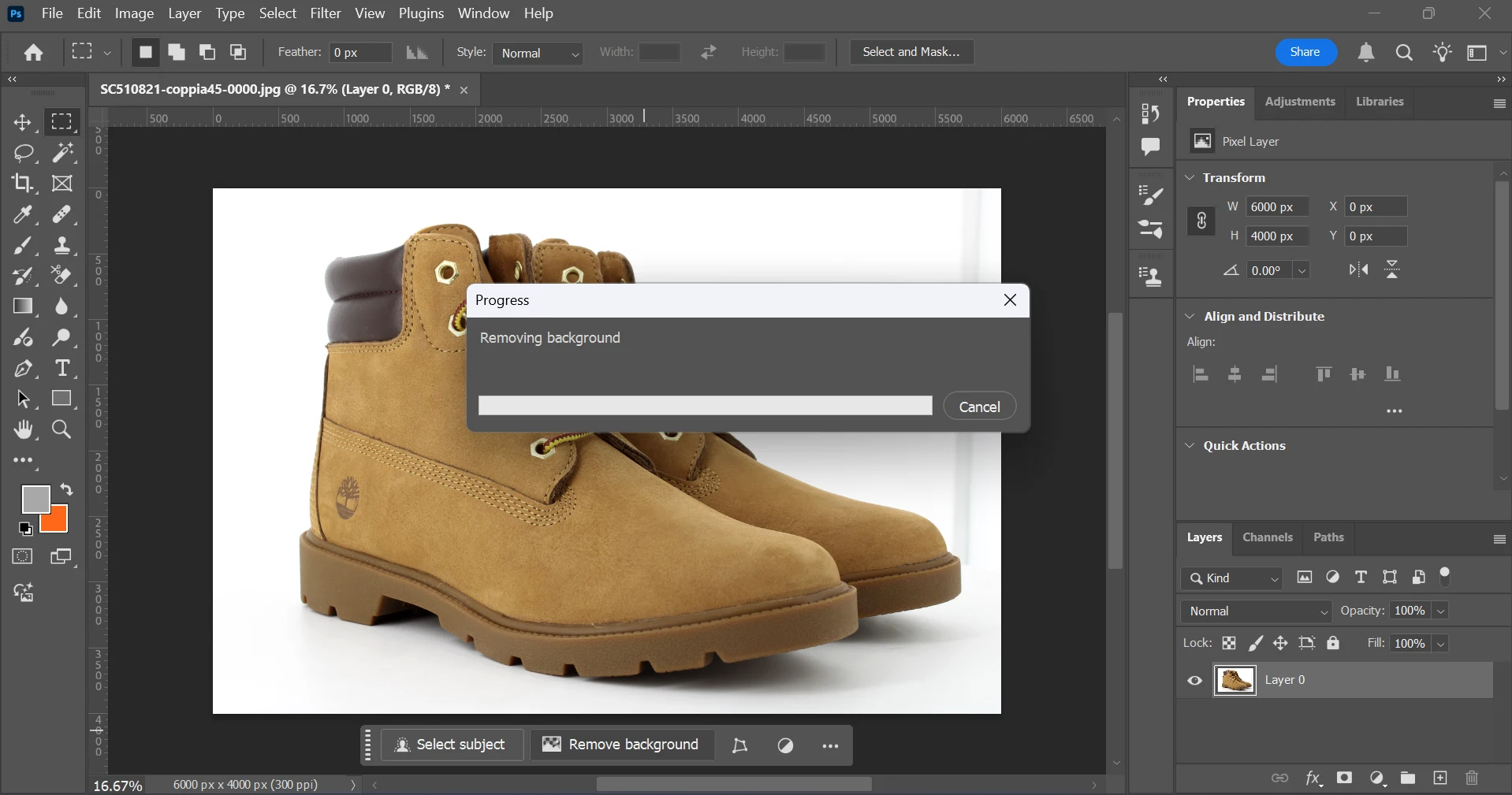This screenshot has width=1512, height=795.
Task: Flip horizontal in Transform section
Action: pyautogui.click(x=1358, y=270)
